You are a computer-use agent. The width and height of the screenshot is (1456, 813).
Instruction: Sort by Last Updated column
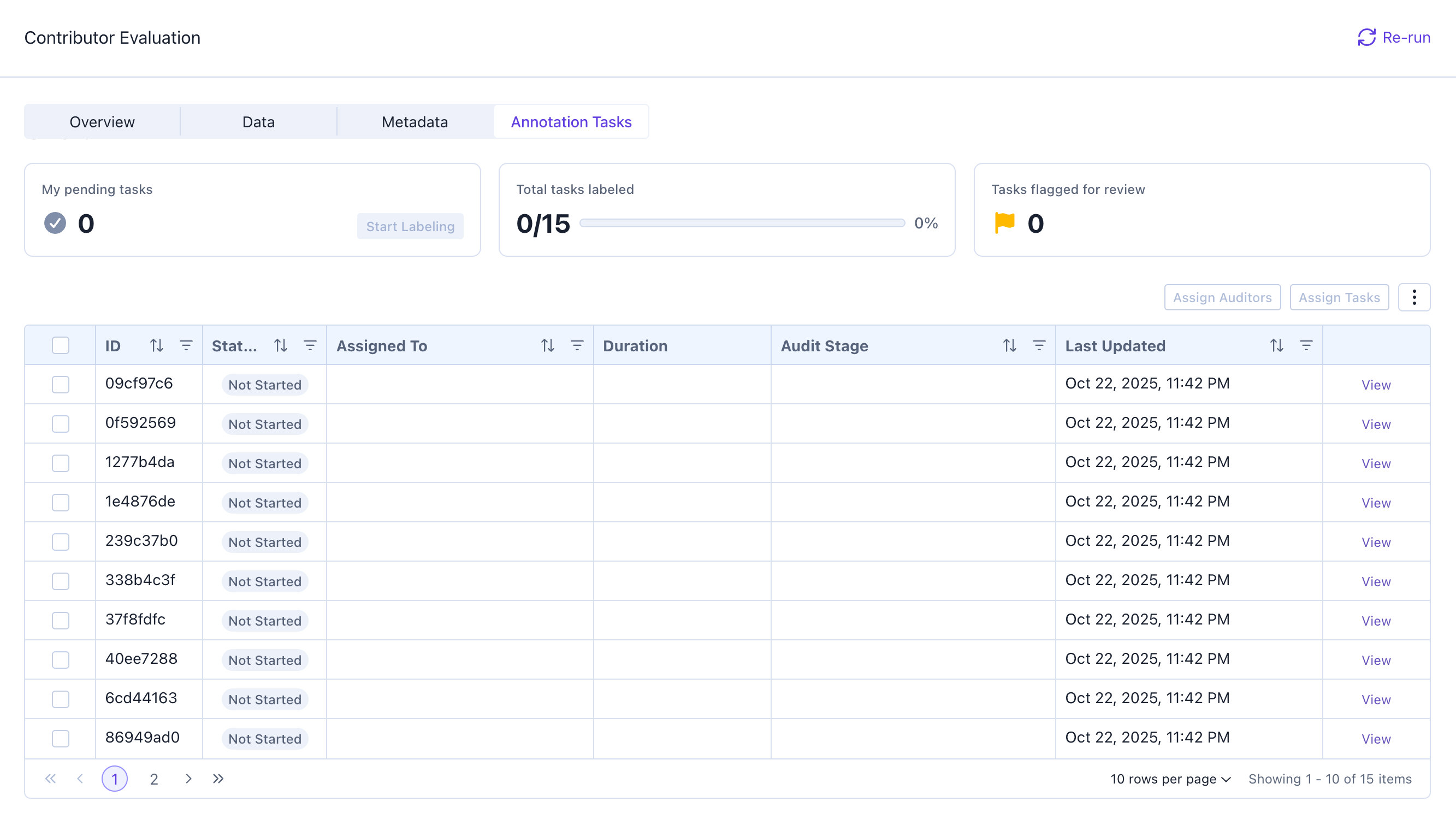(1276, 345)
